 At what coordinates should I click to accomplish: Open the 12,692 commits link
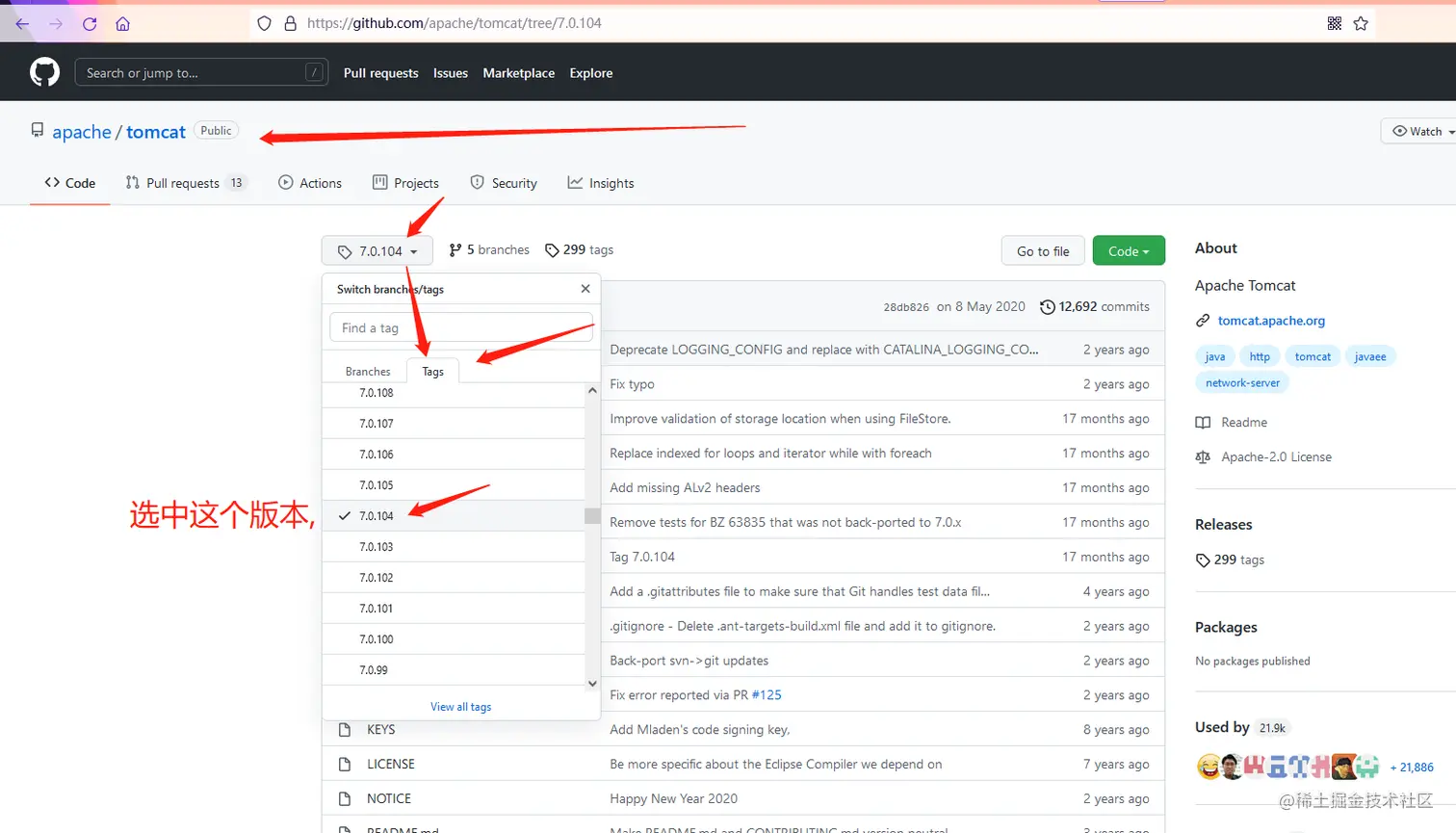click(x=1095, y=307)
